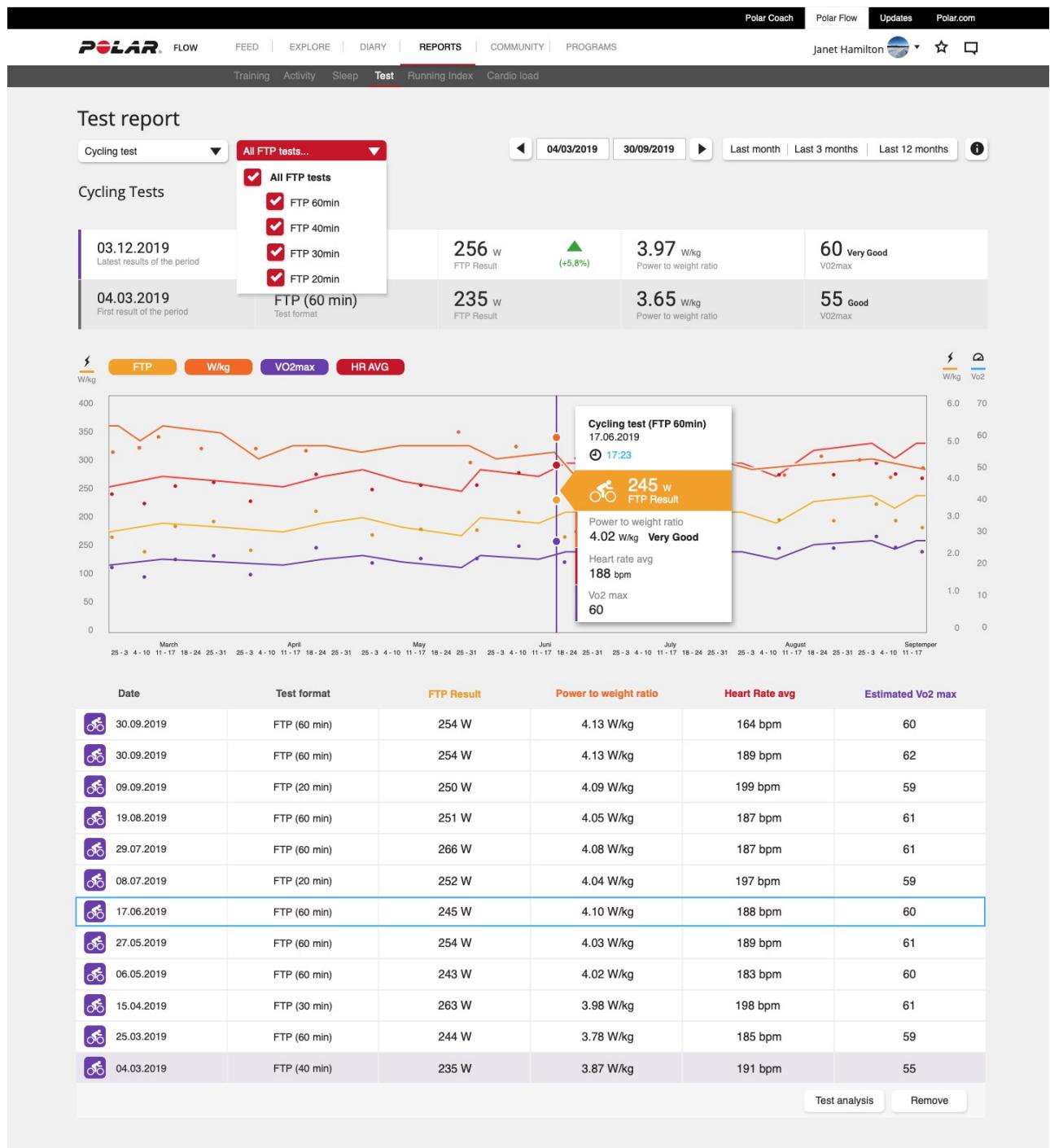Open the Updates link
Screen dimensions: 1050x1148
[895, 18]
